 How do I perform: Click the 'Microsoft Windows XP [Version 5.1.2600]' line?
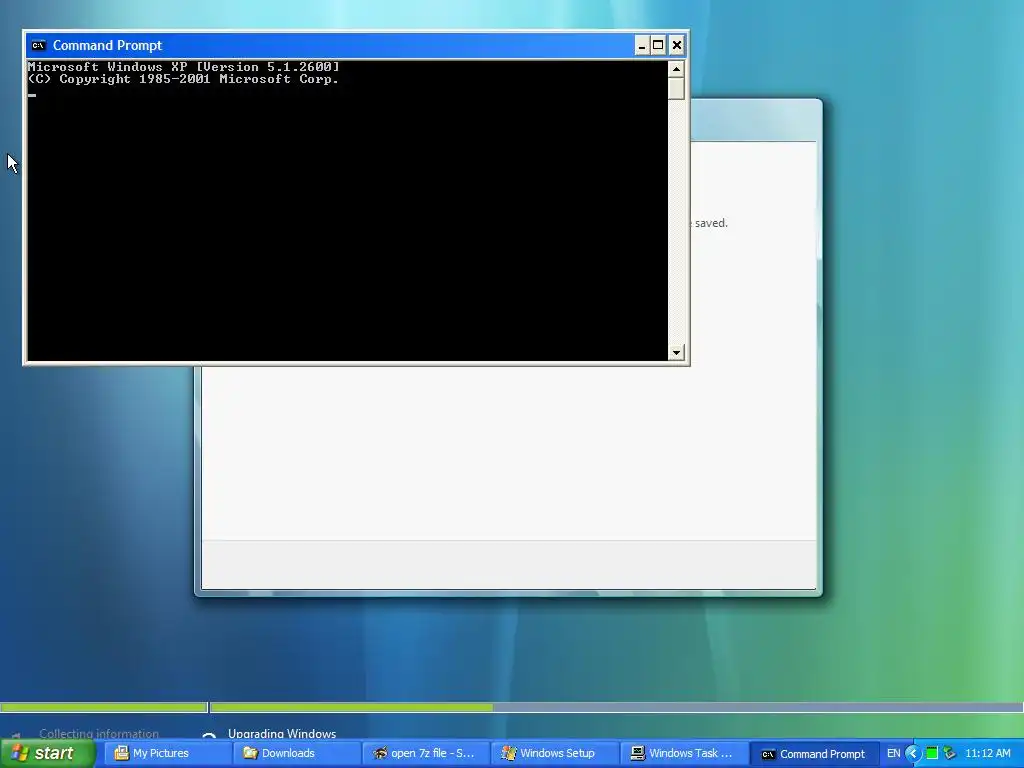coord(184,67)
